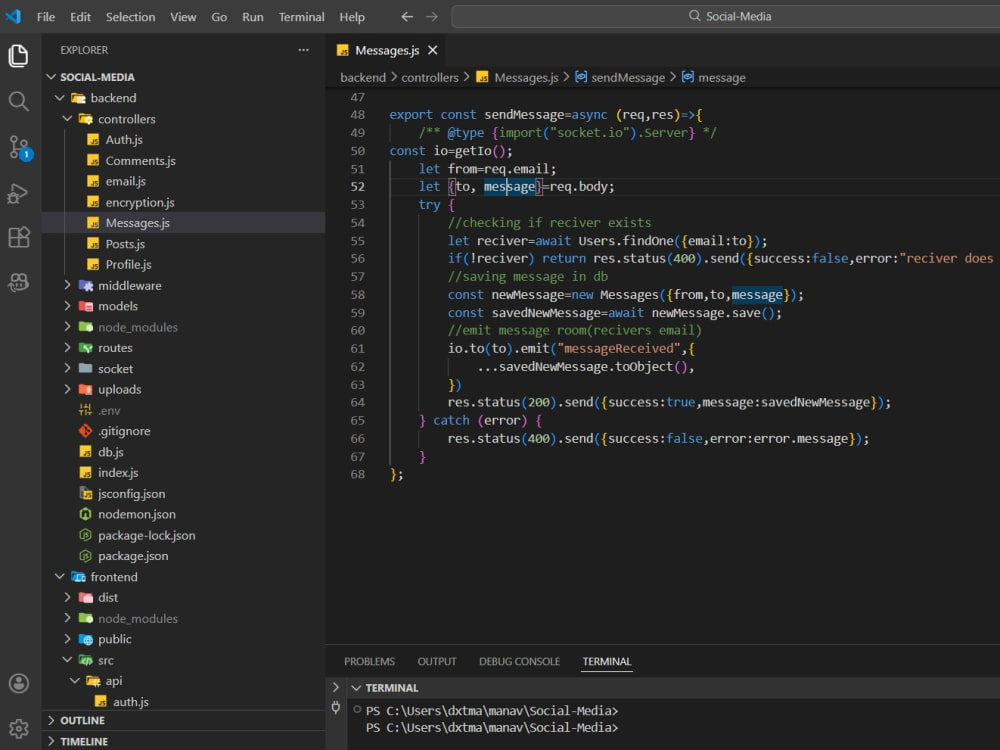The height and width of the screenshot is (750, 1000).
Task: Open the Extensions view
Action: (x=18, y=237)
